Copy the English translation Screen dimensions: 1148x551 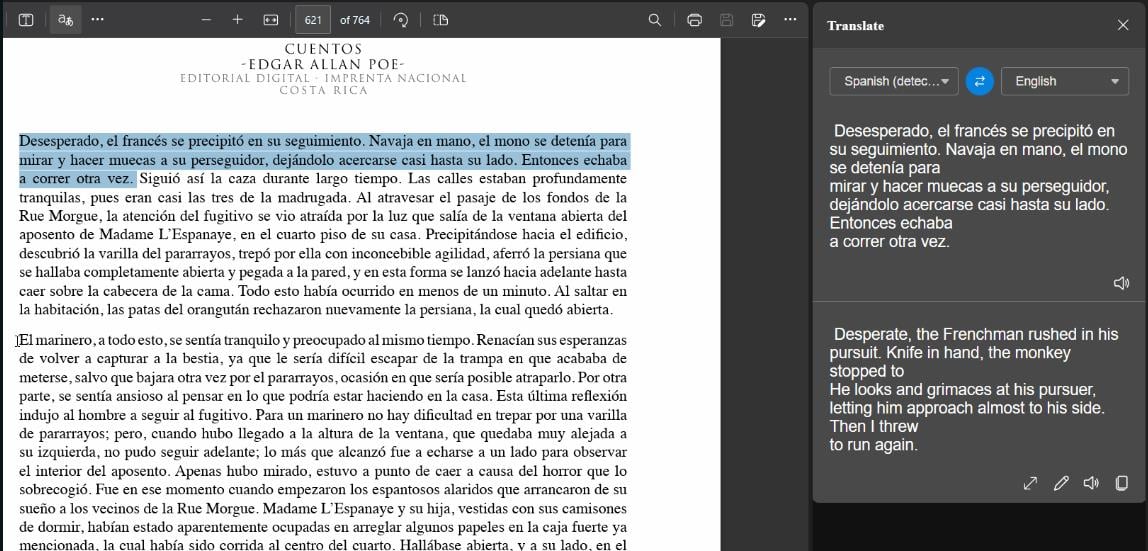click(x=1121, y=483)
